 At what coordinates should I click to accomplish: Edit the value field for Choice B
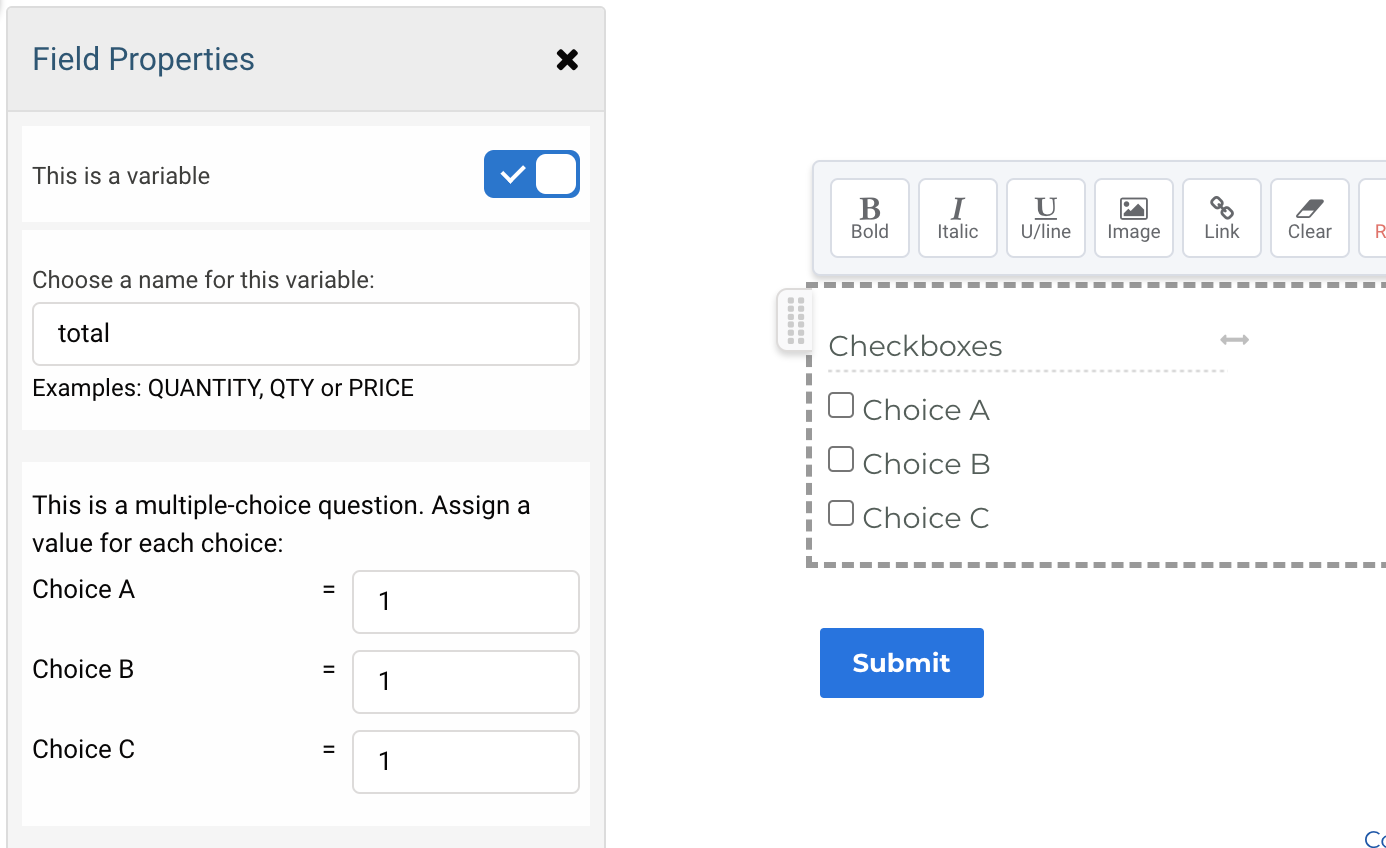(x=465, y=681)
